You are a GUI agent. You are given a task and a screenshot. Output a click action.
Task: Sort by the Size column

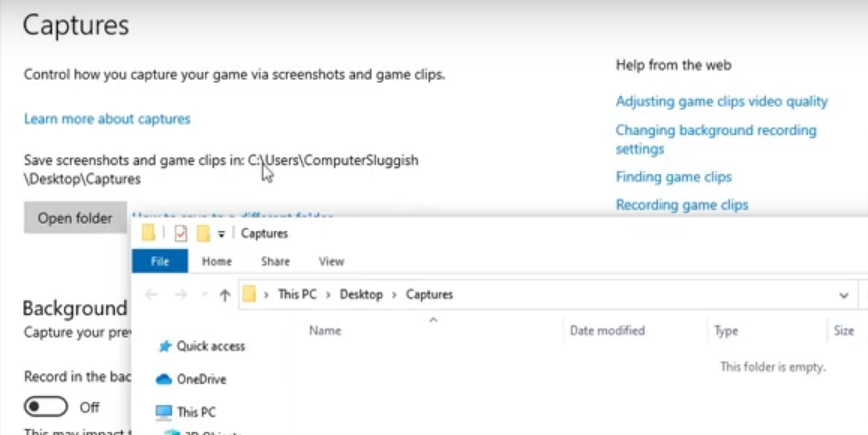(844, 330)
